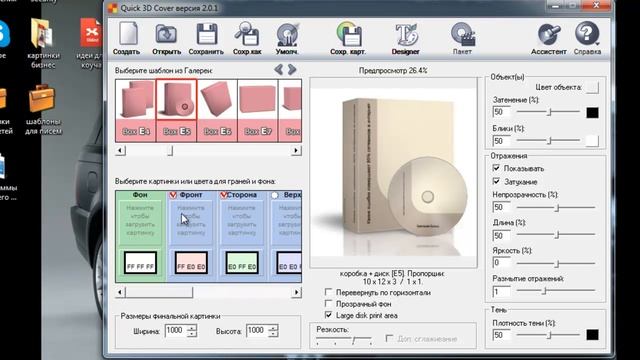Open the Справка help icon
This screenshot has height=360, width=640.
[587, 38]
